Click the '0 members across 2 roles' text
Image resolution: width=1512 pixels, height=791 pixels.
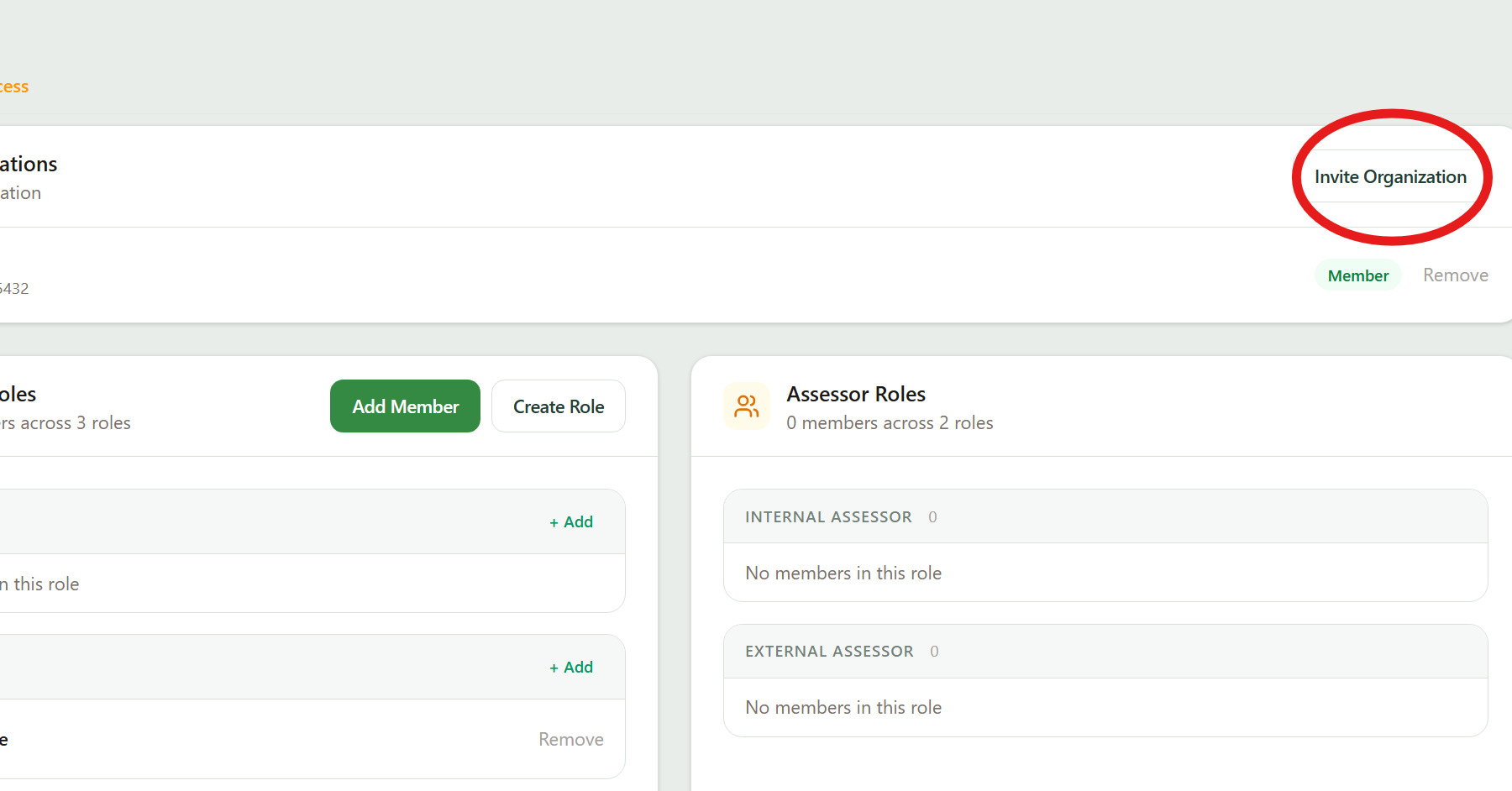(x=890, y=422)
